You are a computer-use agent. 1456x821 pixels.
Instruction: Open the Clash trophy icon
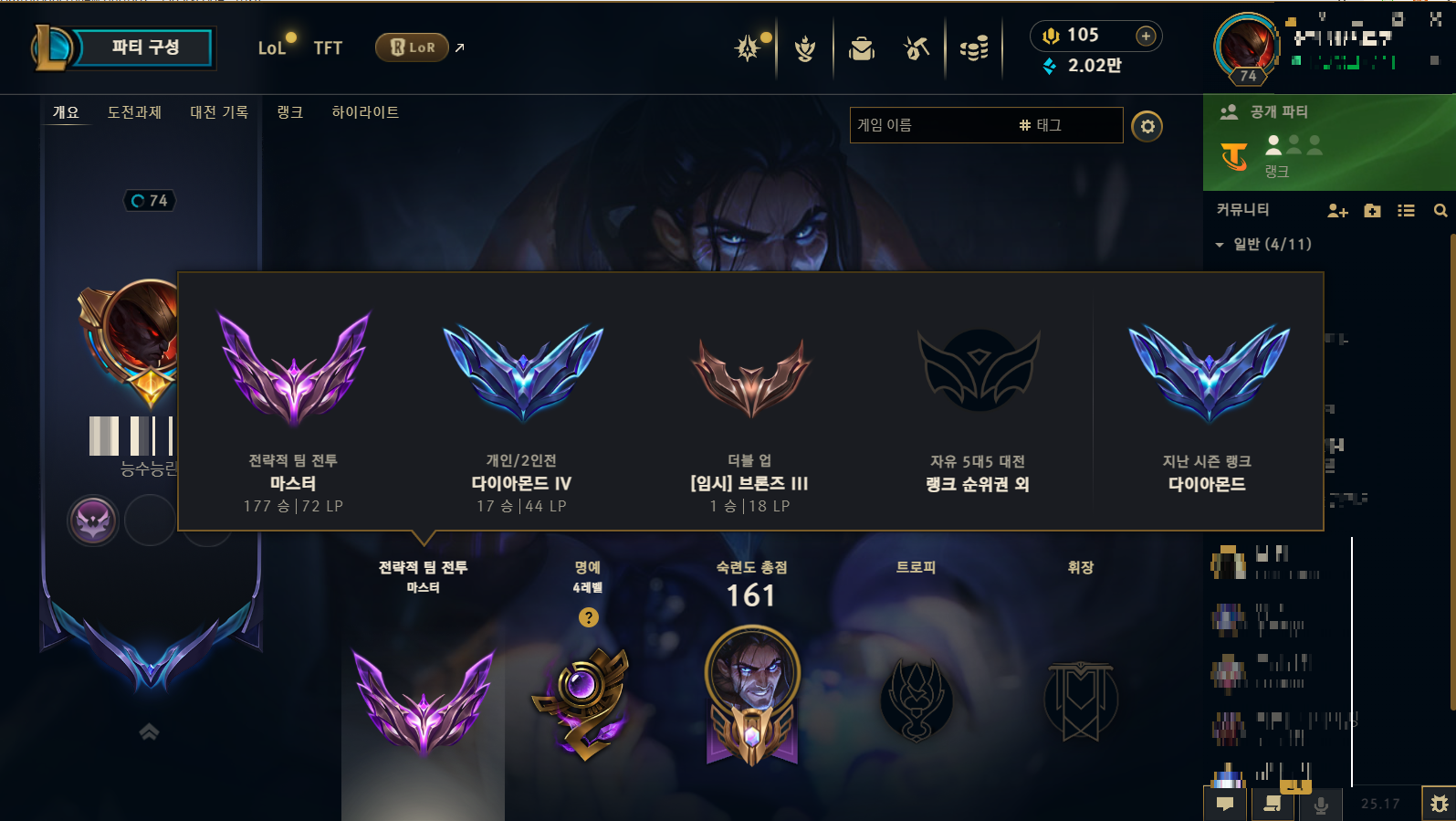(x=804, y=48)
